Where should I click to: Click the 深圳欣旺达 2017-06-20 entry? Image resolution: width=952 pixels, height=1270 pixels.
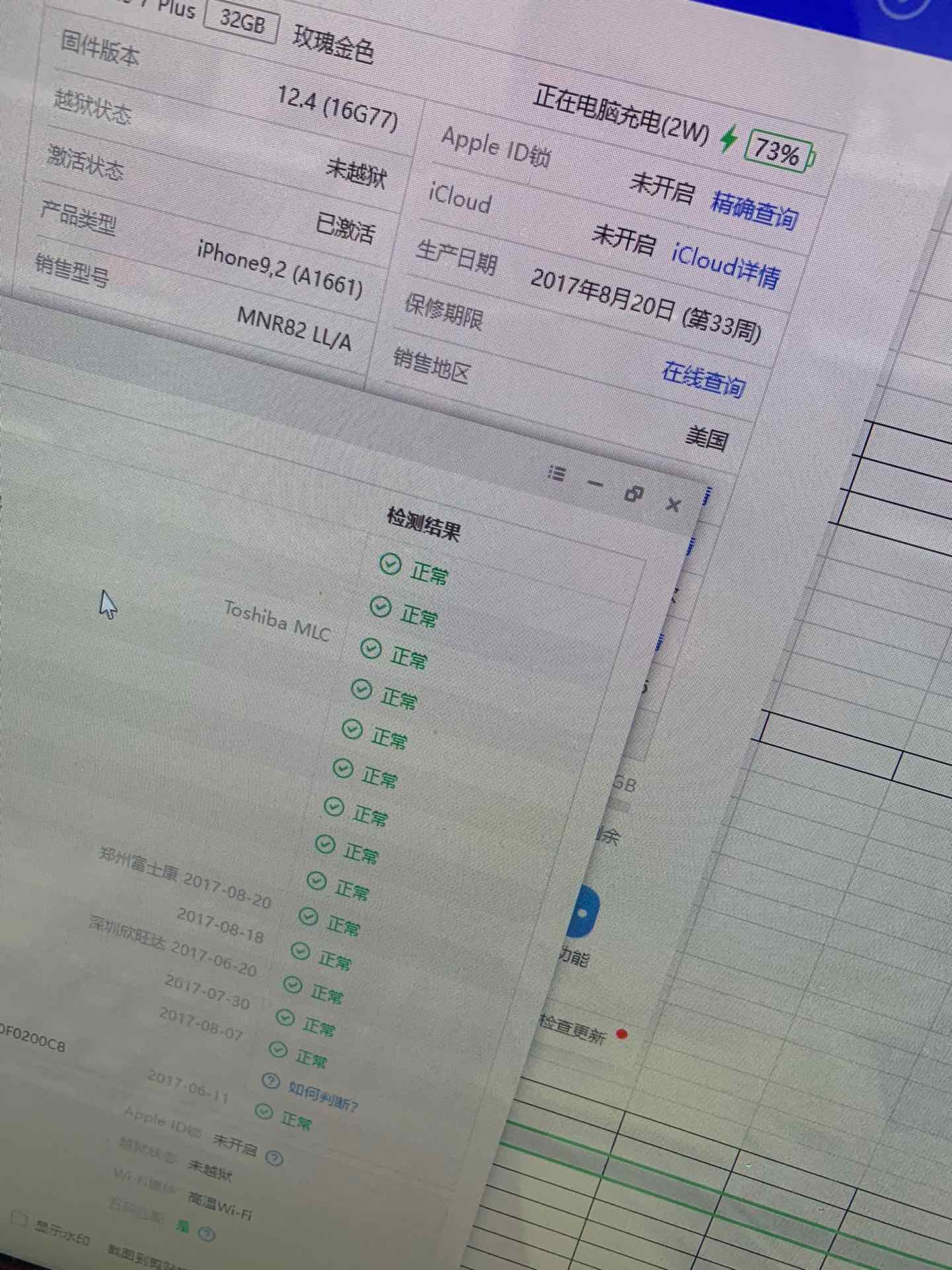point(173,947)
